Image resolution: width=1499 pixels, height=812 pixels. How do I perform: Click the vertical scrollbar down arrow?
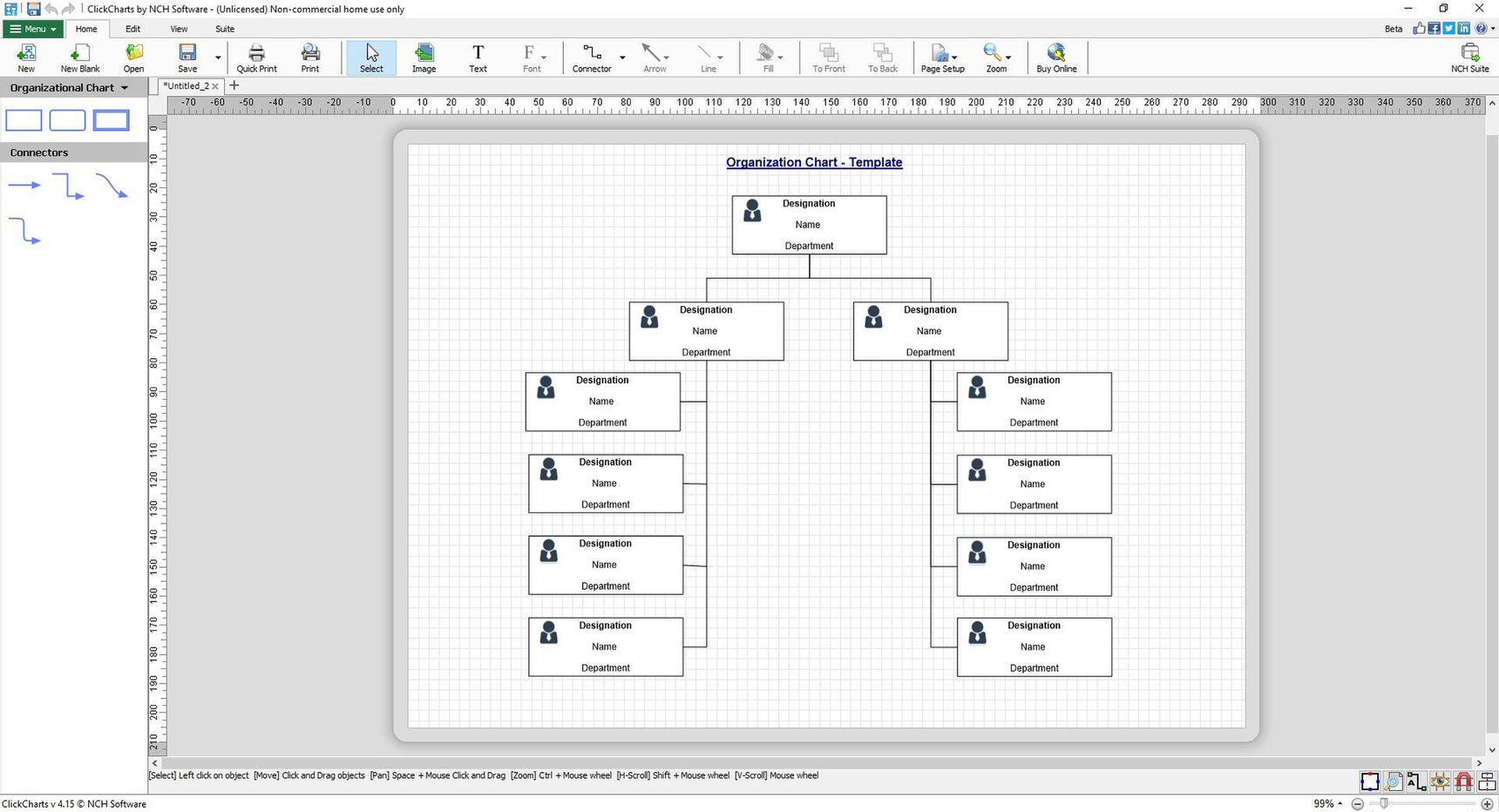point(1492,749)
